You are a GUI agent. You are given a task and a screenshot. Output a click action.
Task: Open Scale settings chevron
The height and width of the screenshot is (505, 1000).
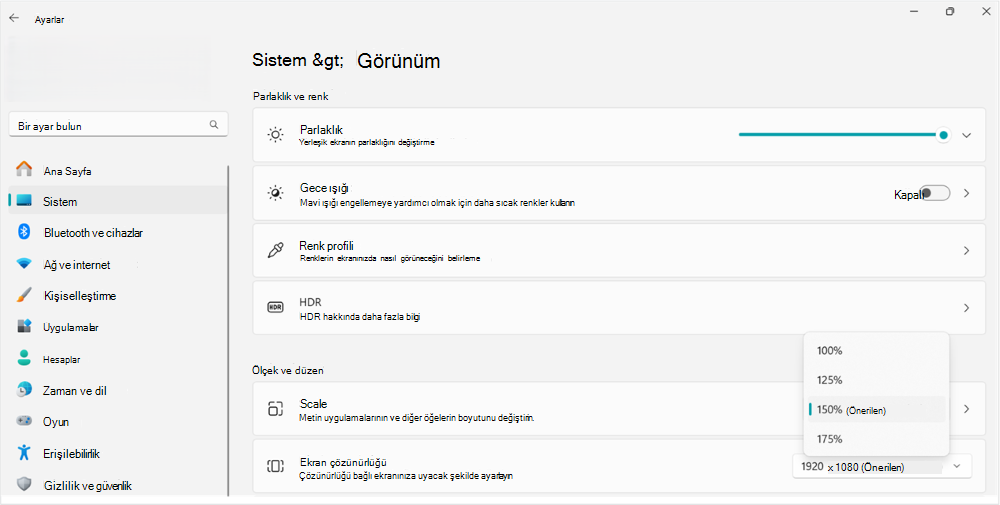pyautogui.click(x=967, y=409)
